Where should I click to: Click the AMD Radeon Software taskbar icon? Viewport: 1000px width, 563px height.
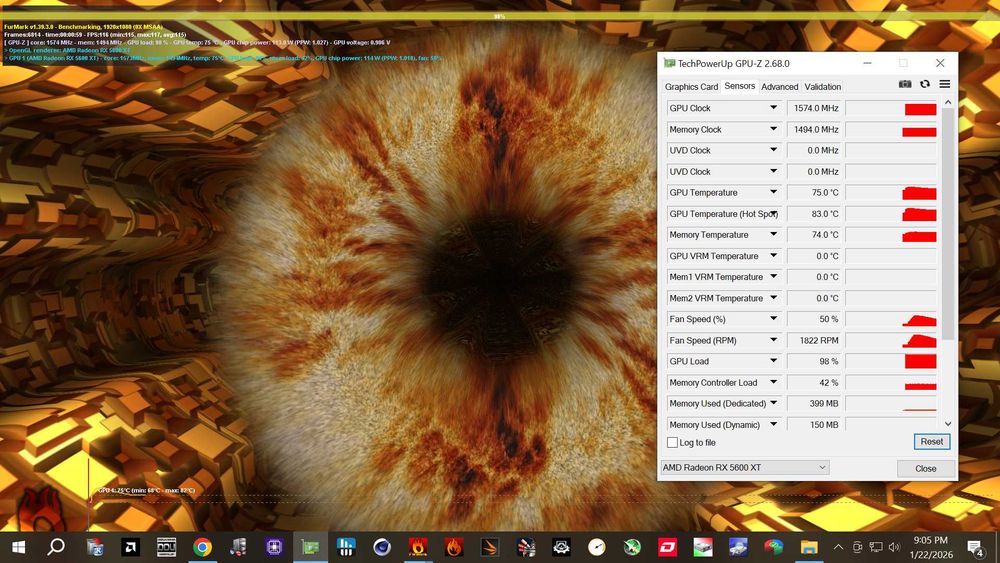tap(130, 547)
